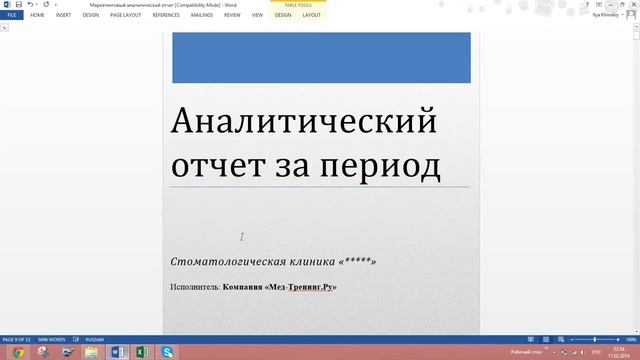Open File Explorer from the taskbar
640x360 pixels.
click(92, 352)
